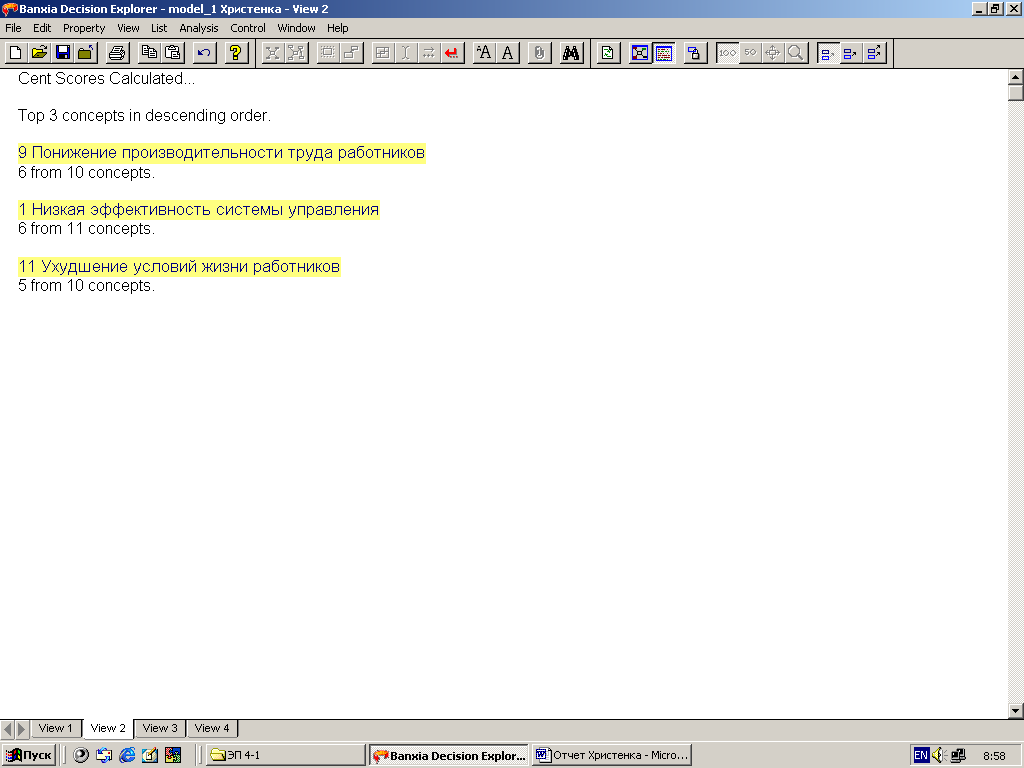The width and height of the screenshot is (1024, 768).
Task: Open a model with the folder icon
Action: pyautogui.click(x=39, y=53)
